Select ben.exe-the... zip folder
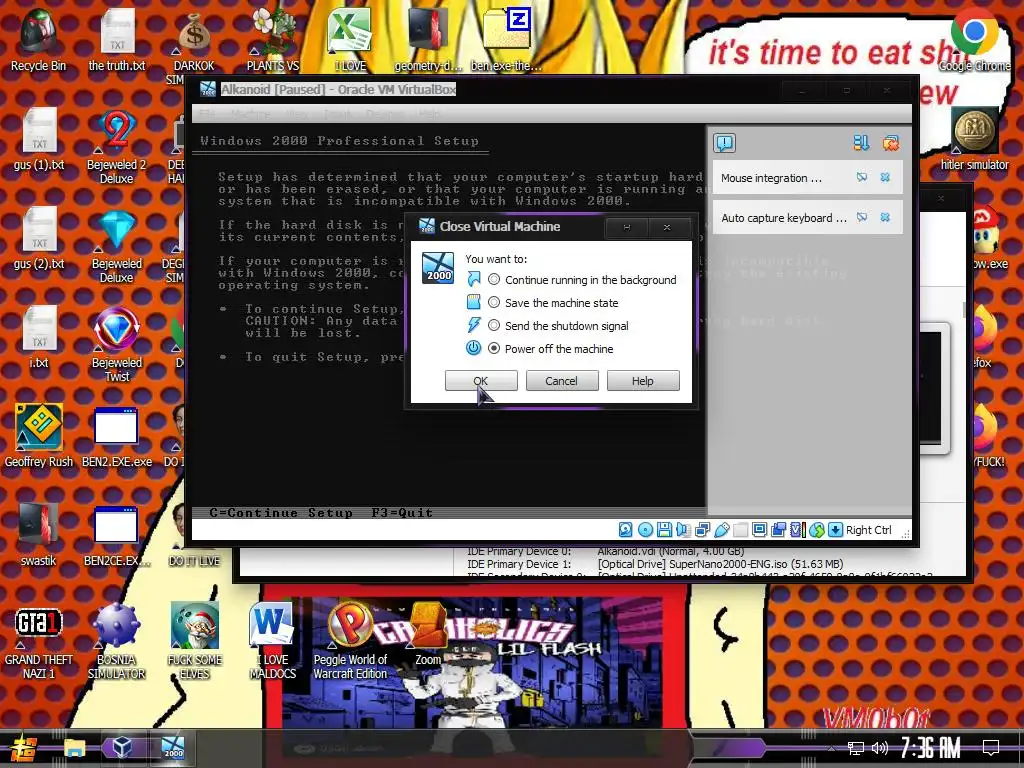 coord(506,40)
